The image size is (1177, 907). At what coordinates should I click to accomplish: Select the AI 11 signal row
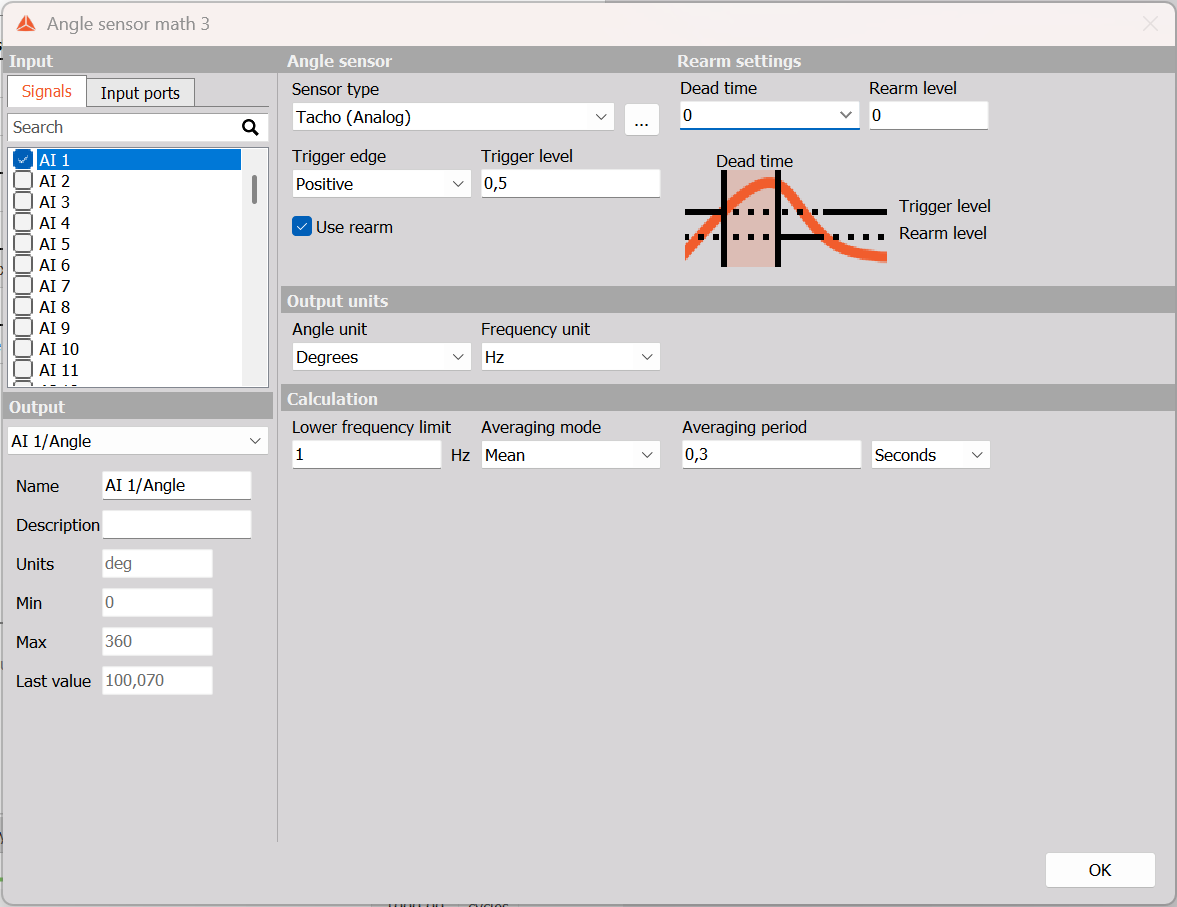point(138,369)
